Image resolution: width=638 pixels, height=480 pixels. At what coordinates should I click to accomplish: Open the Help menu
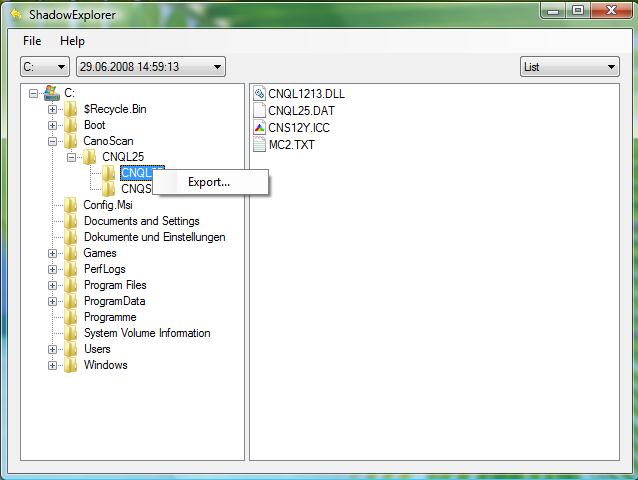point(72,41)
